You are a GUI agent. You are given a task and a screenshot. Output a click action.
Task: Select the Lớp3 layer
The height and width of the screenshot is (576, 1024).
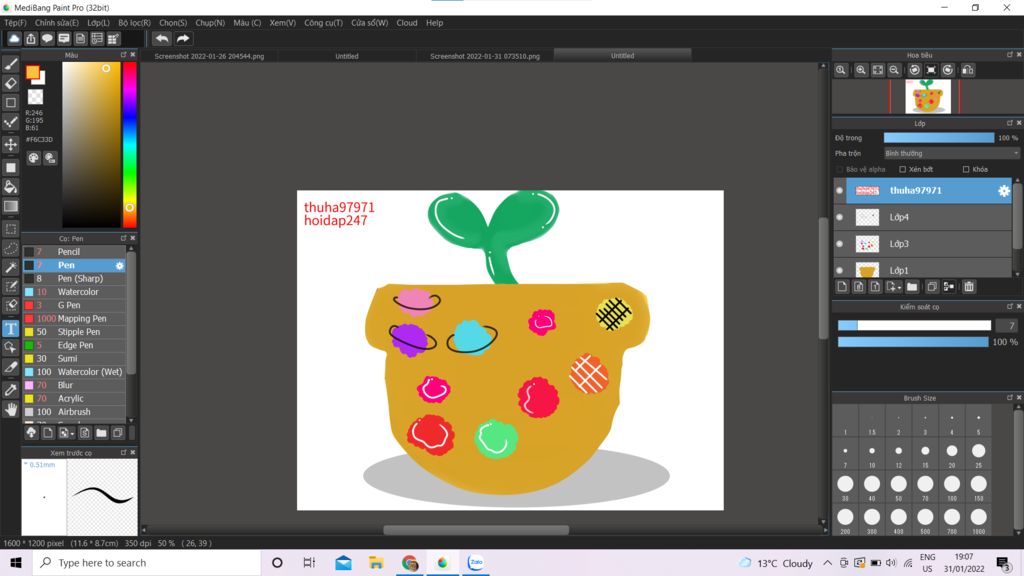(x=929, y=244)
